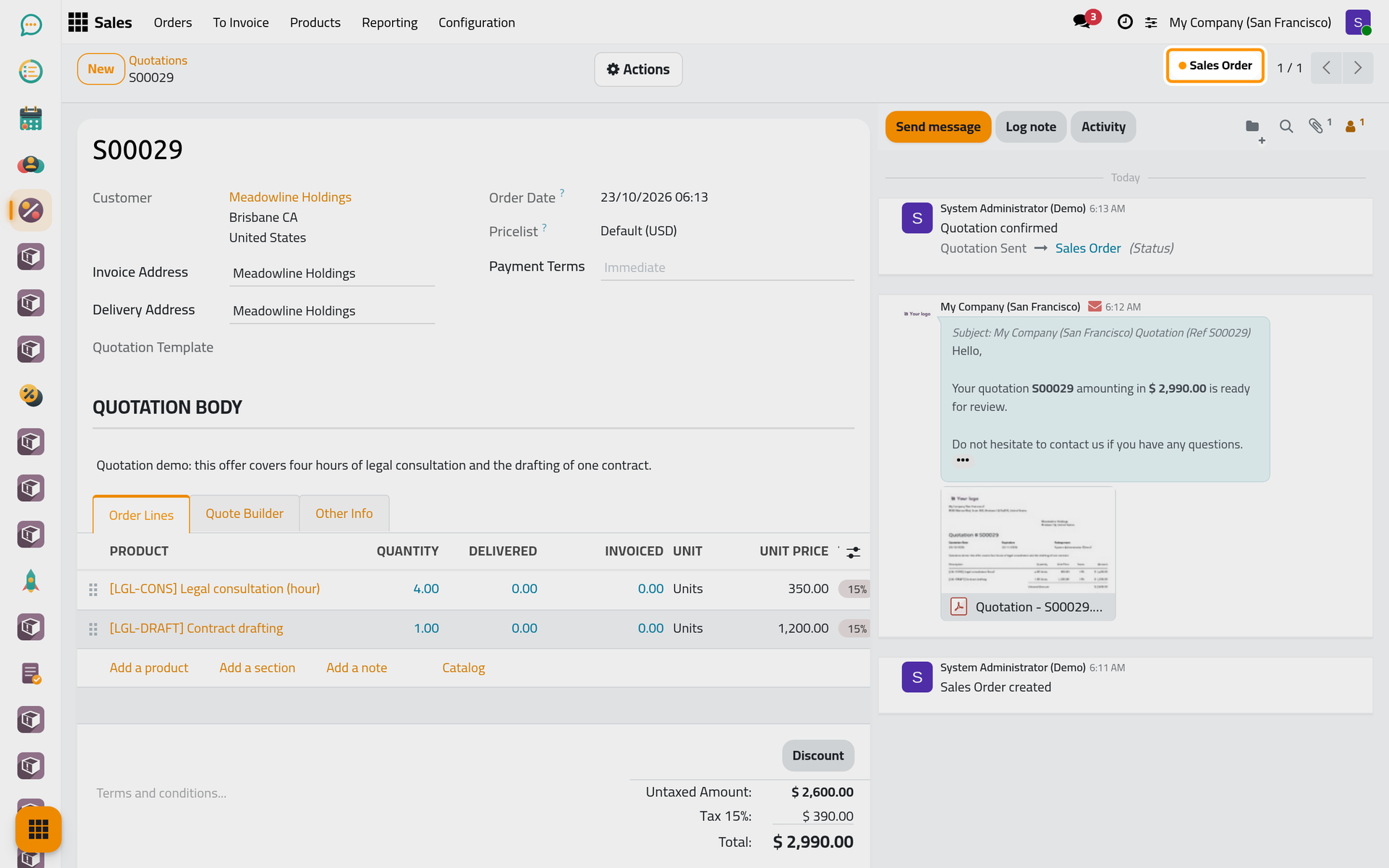Open the Reporting menu
This screenshot has height=868, width=1389.
pos(389,22)
